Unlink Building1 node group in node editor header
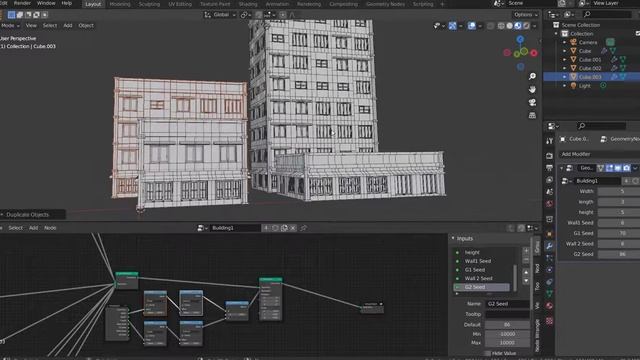The image size is (640, 360). tap(293, 228)
